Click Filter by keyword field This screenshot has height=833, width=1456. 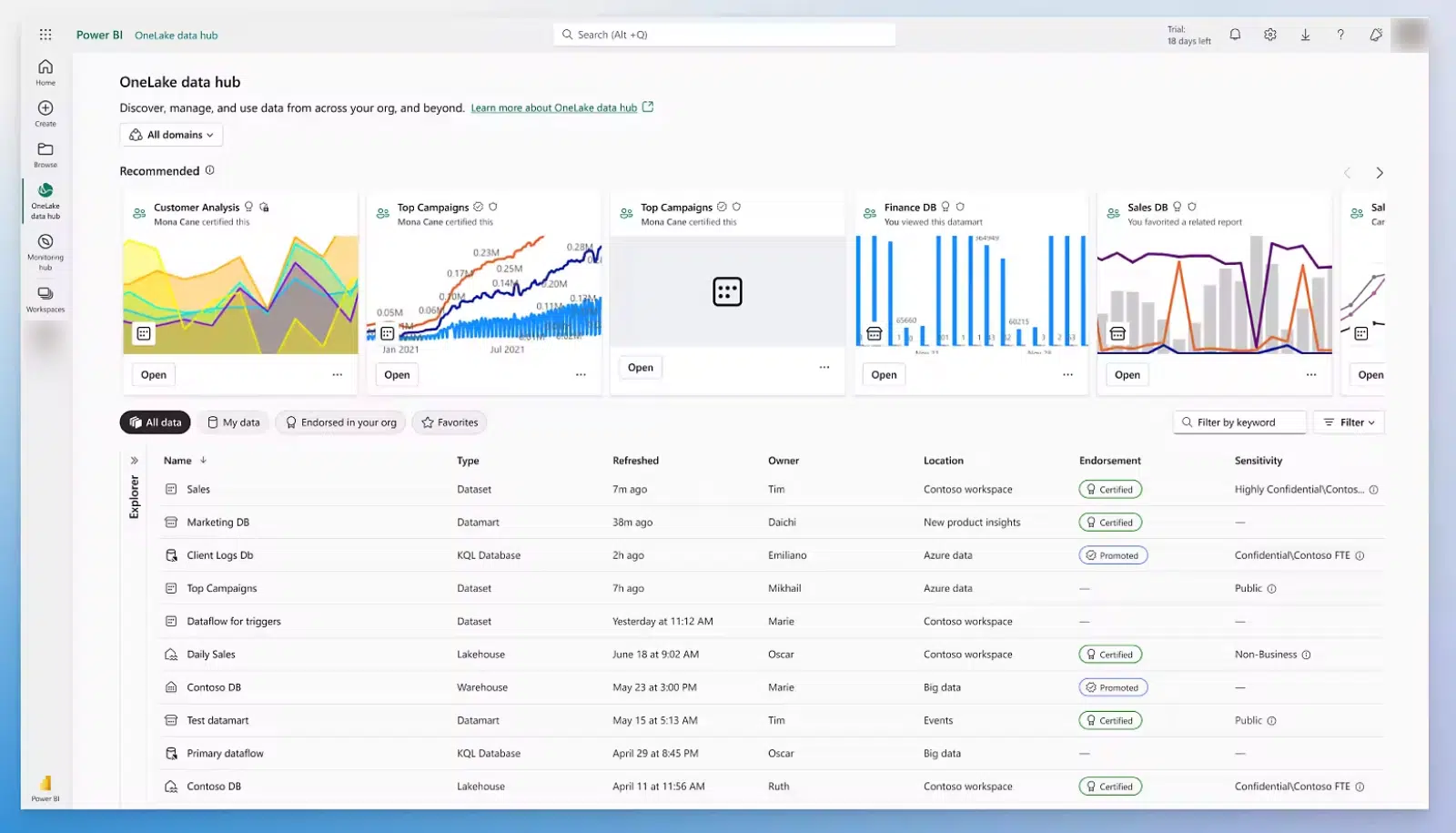[1239, 422]
